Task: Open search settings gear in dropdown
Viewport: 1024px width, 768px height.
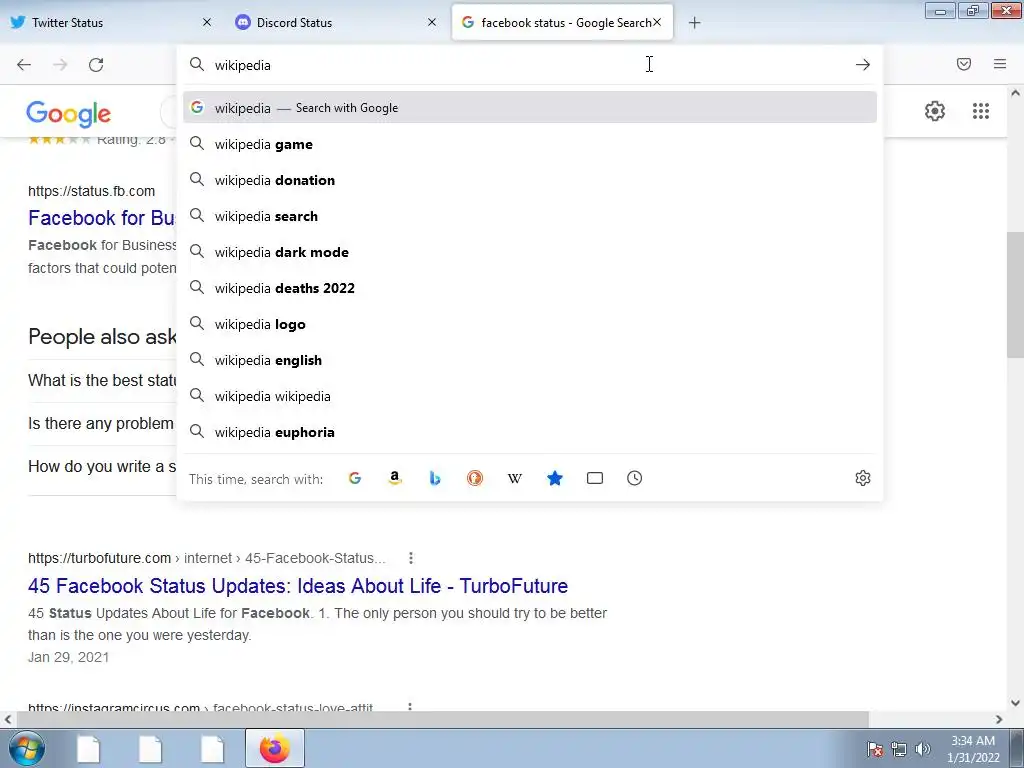Action: point(863,478)
